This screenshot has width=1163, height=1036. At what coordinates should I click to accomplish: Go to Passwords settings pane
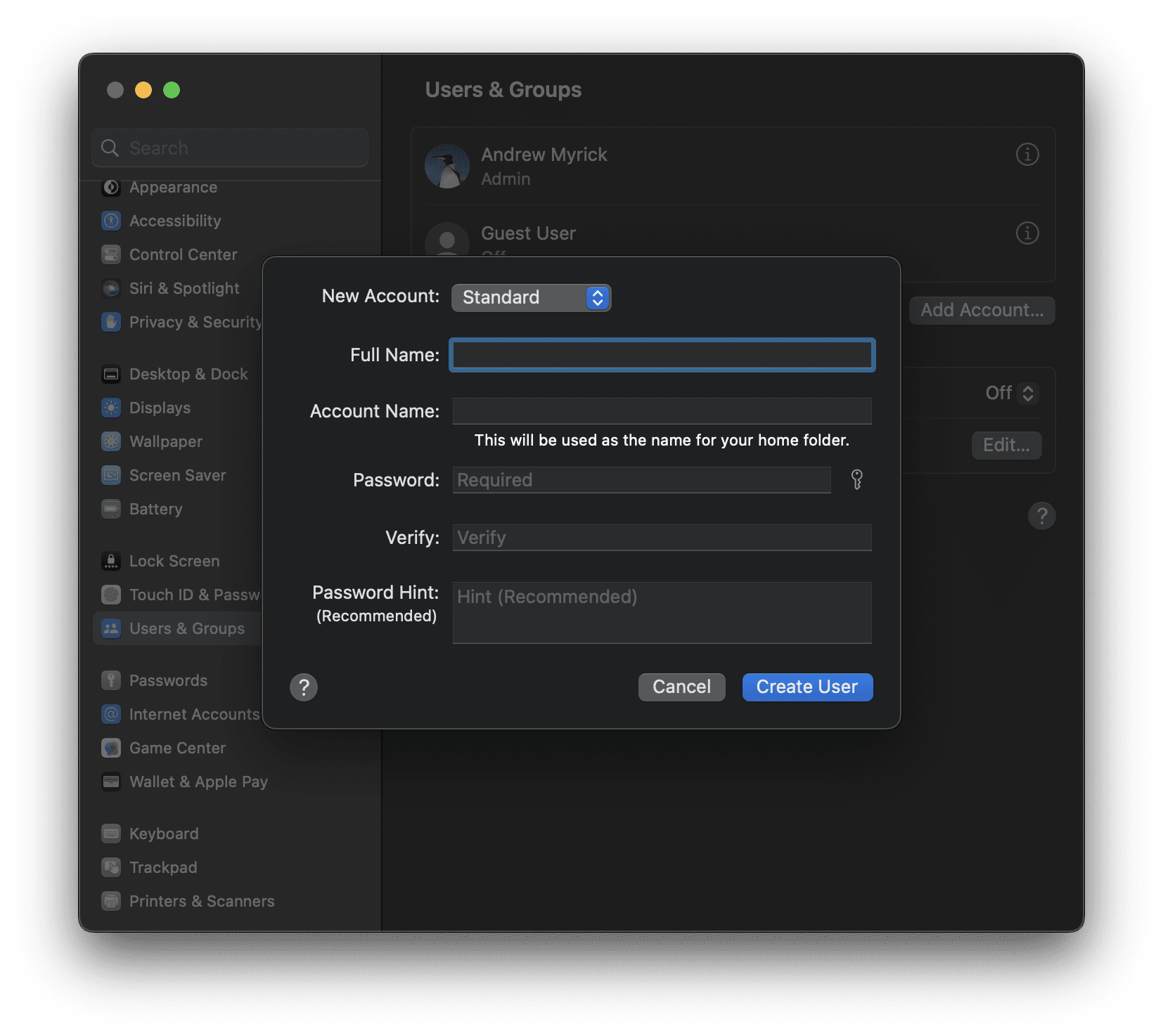[x=168, y=680]
